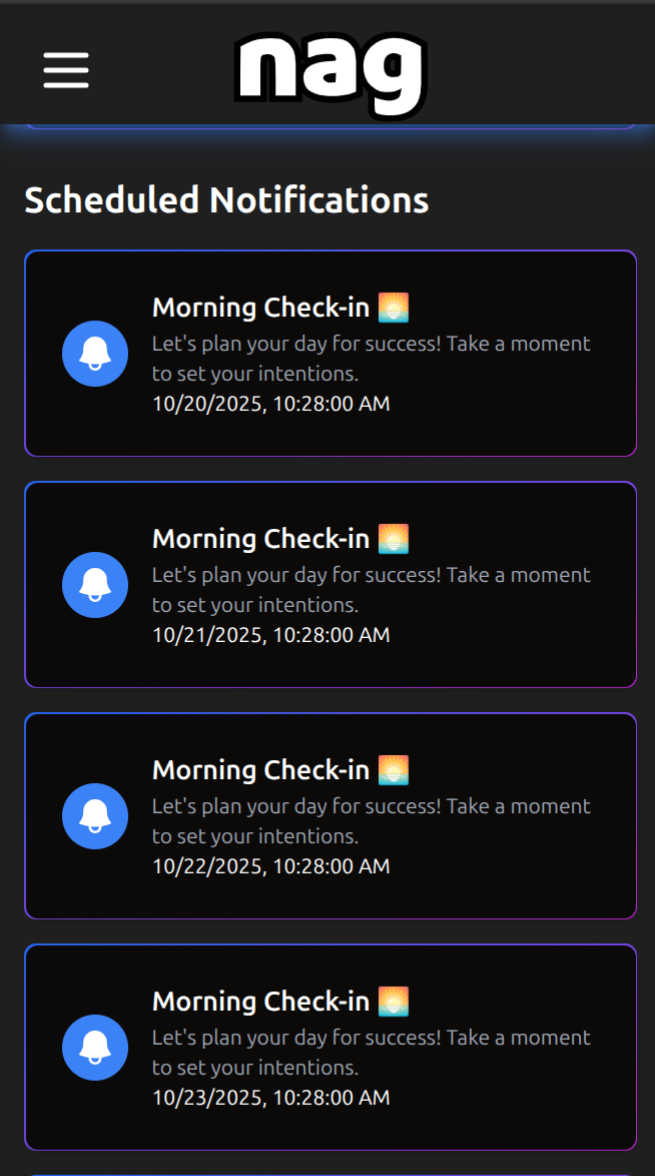Click sunrise emoji on 10/22/2025 check-in
Viewport: 655px width, 1176px height.
pos(394,770)
